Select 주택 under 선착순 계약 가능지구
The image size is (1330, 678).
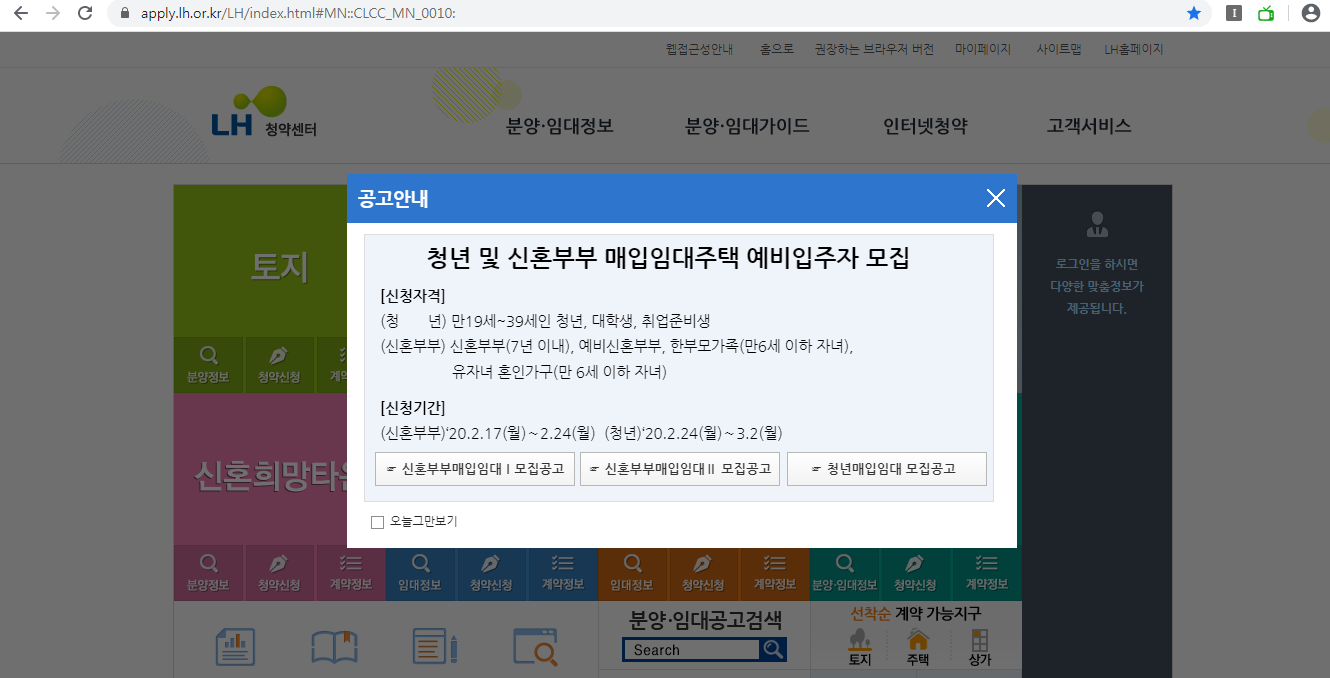tap(917, 648)
